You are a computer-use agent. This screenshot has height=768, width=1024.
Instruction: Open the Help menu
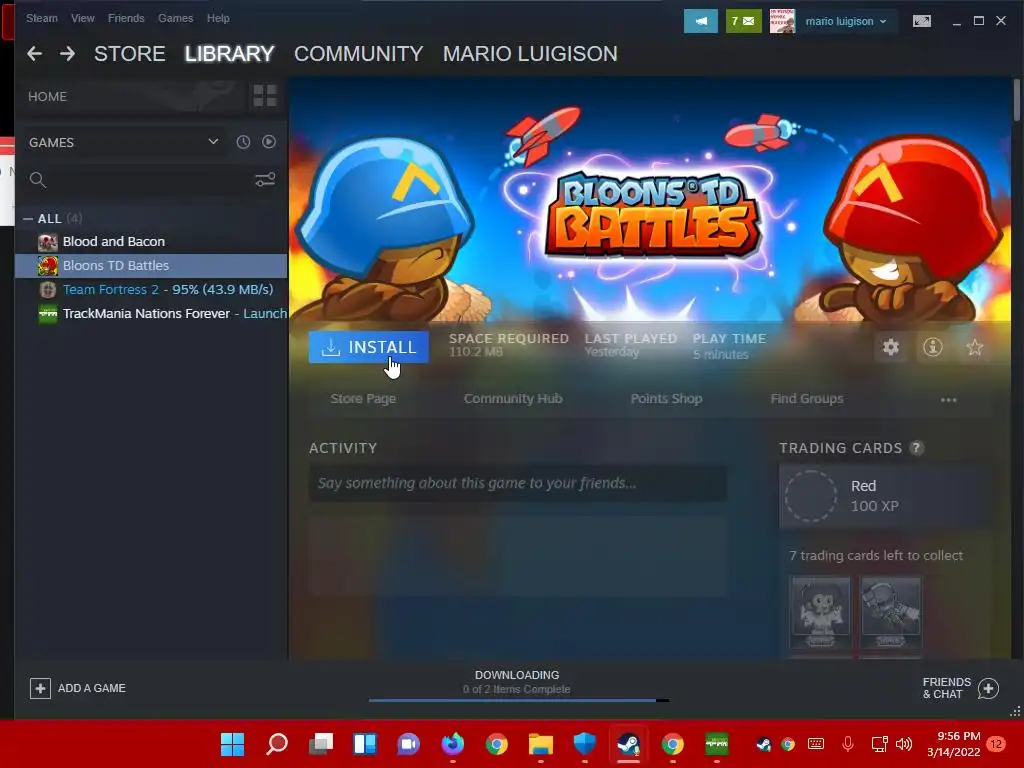click(218, 18)
